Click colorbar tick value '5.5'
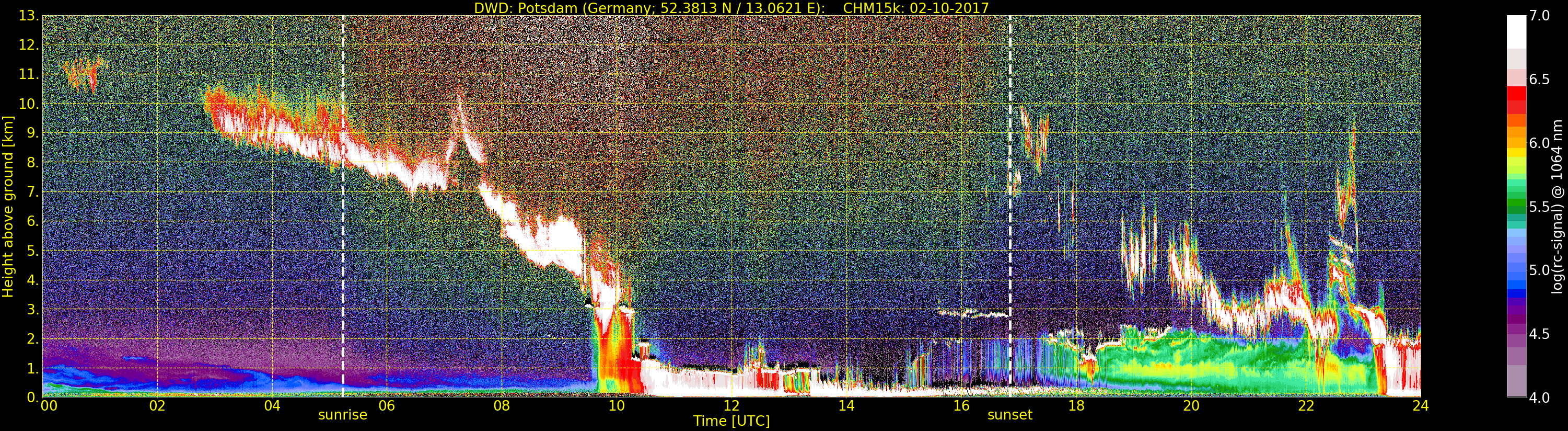The image size is (1568, 431). [x=1539, y=207]
